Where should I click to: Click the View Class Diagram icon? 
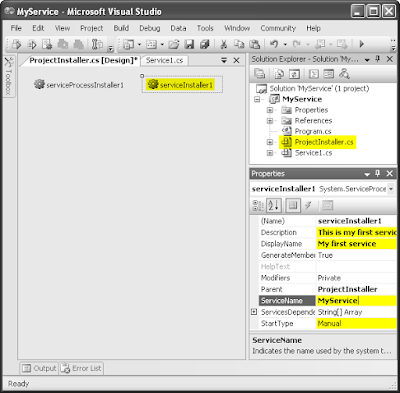(344, 73)
